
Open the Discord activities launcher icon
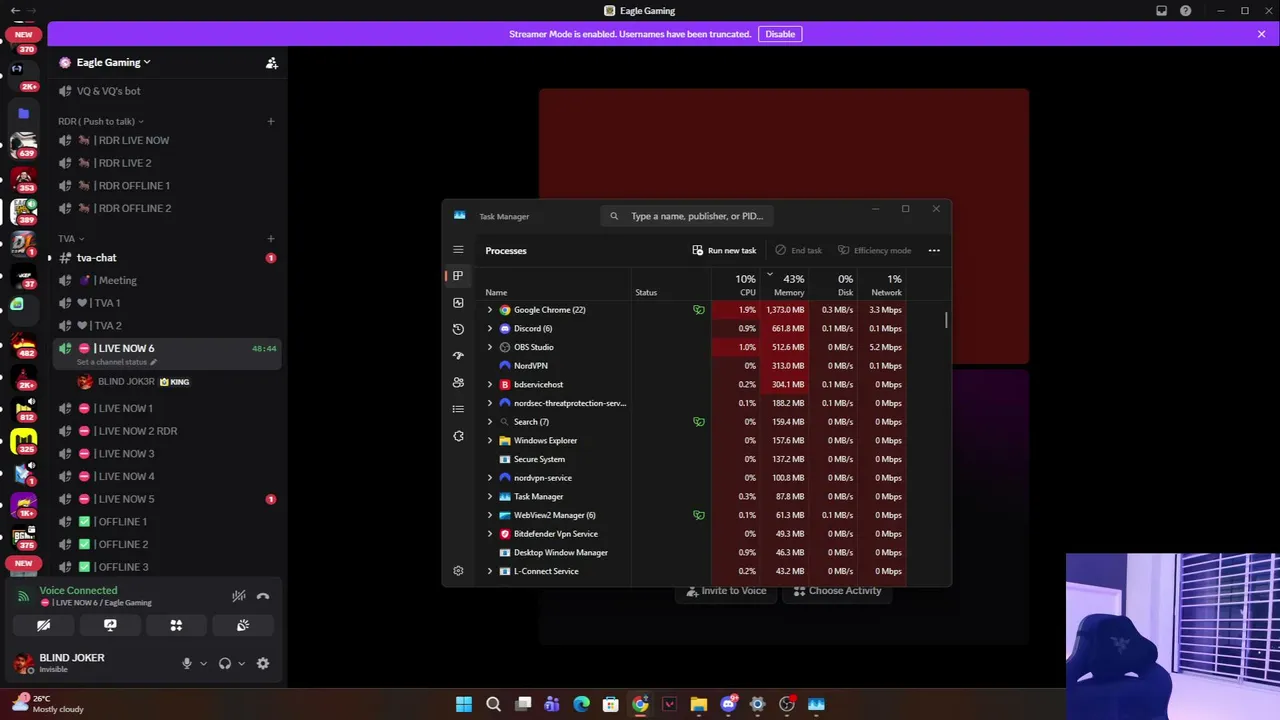176,625
